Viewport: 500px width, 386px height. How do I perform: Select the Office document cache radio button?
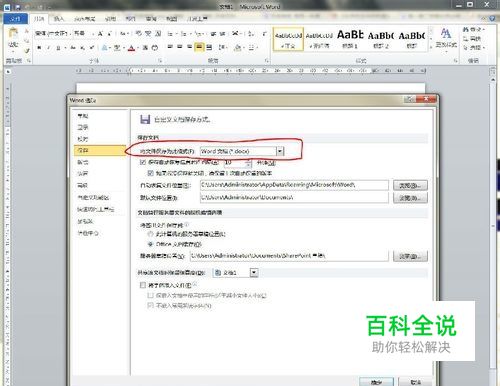(150, 244)
